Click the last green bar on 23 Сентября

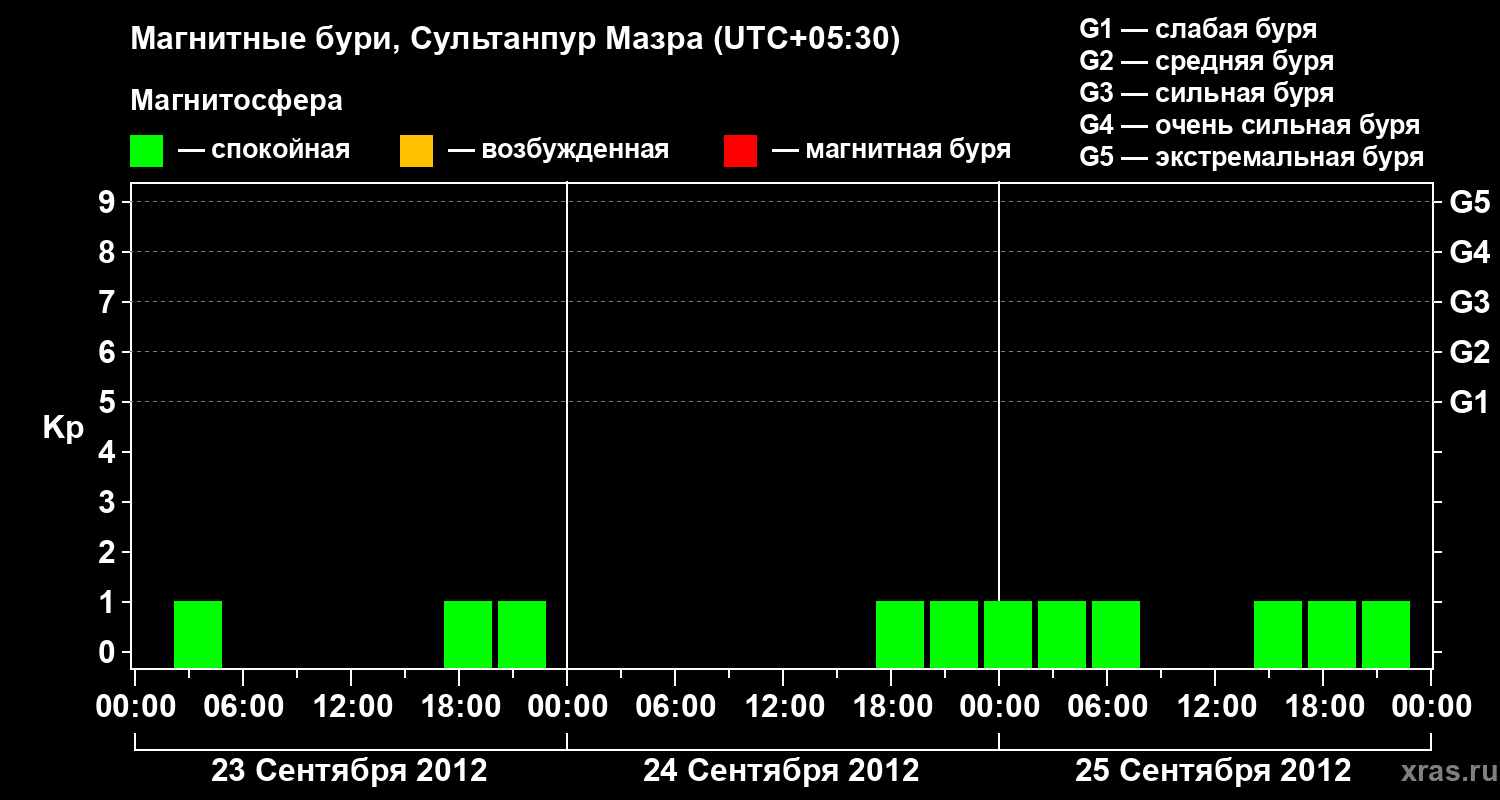(522, 634)
